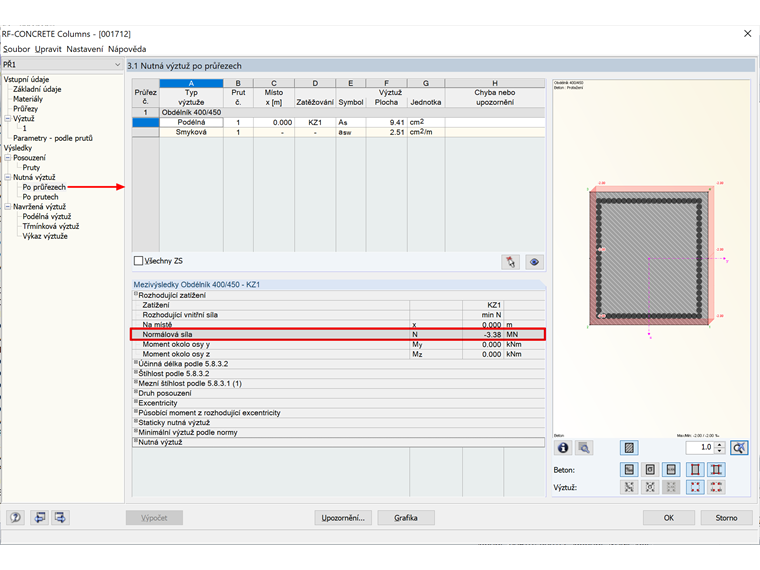Click the OK button
Screen dimensions: 760x570
click(669, 518)
